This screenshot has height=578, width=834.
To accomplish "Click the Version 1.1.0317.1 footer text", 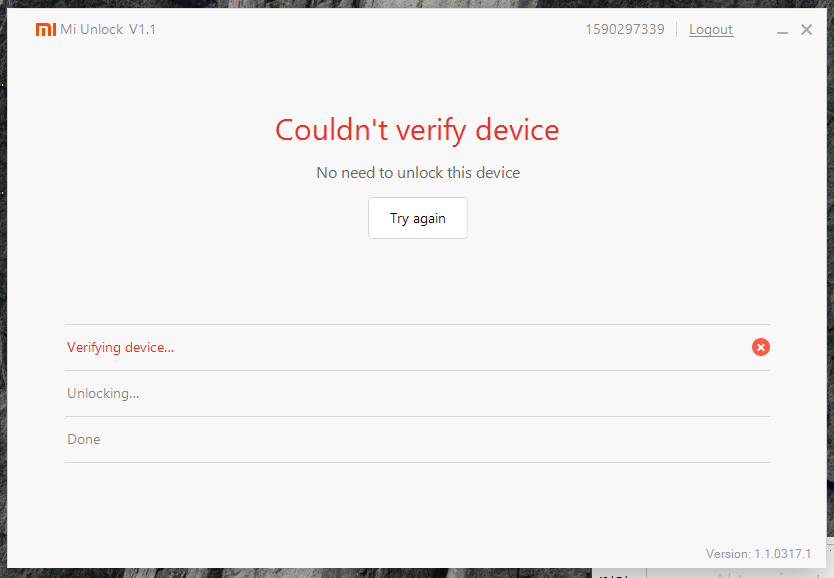I will coord(758,554).
